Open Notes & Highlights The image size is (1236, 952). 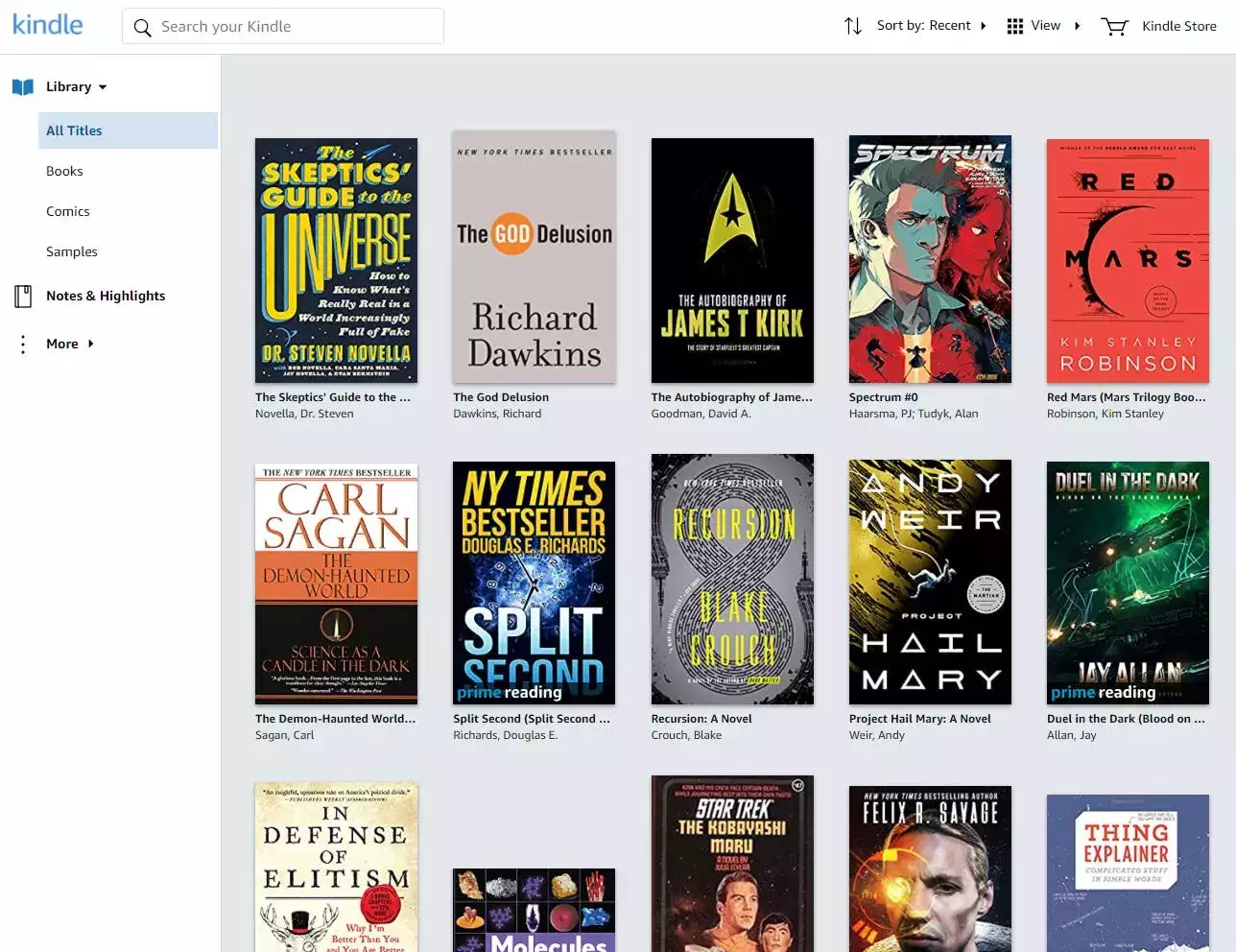point(106,296)
